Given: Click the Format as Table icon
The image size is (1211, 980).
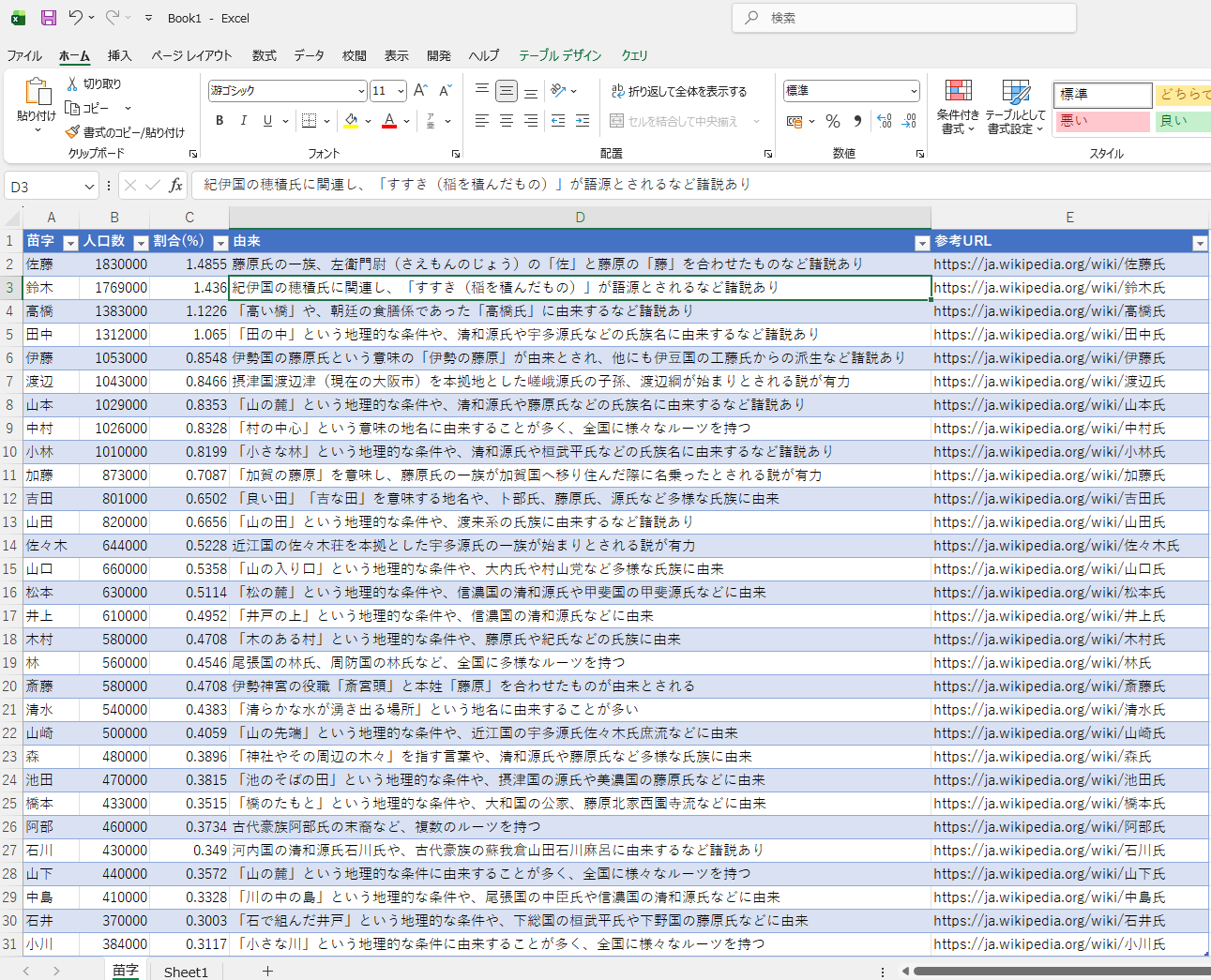Looking at the screenshot, I should [1015, 91].
